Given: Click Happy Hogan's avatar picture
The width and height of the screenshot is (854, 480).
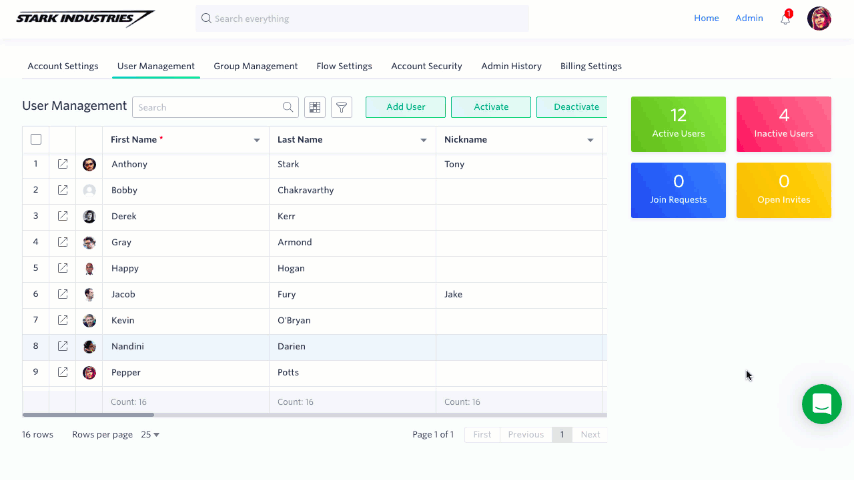Looking at the screenshot, I should (x=89, y=269).
